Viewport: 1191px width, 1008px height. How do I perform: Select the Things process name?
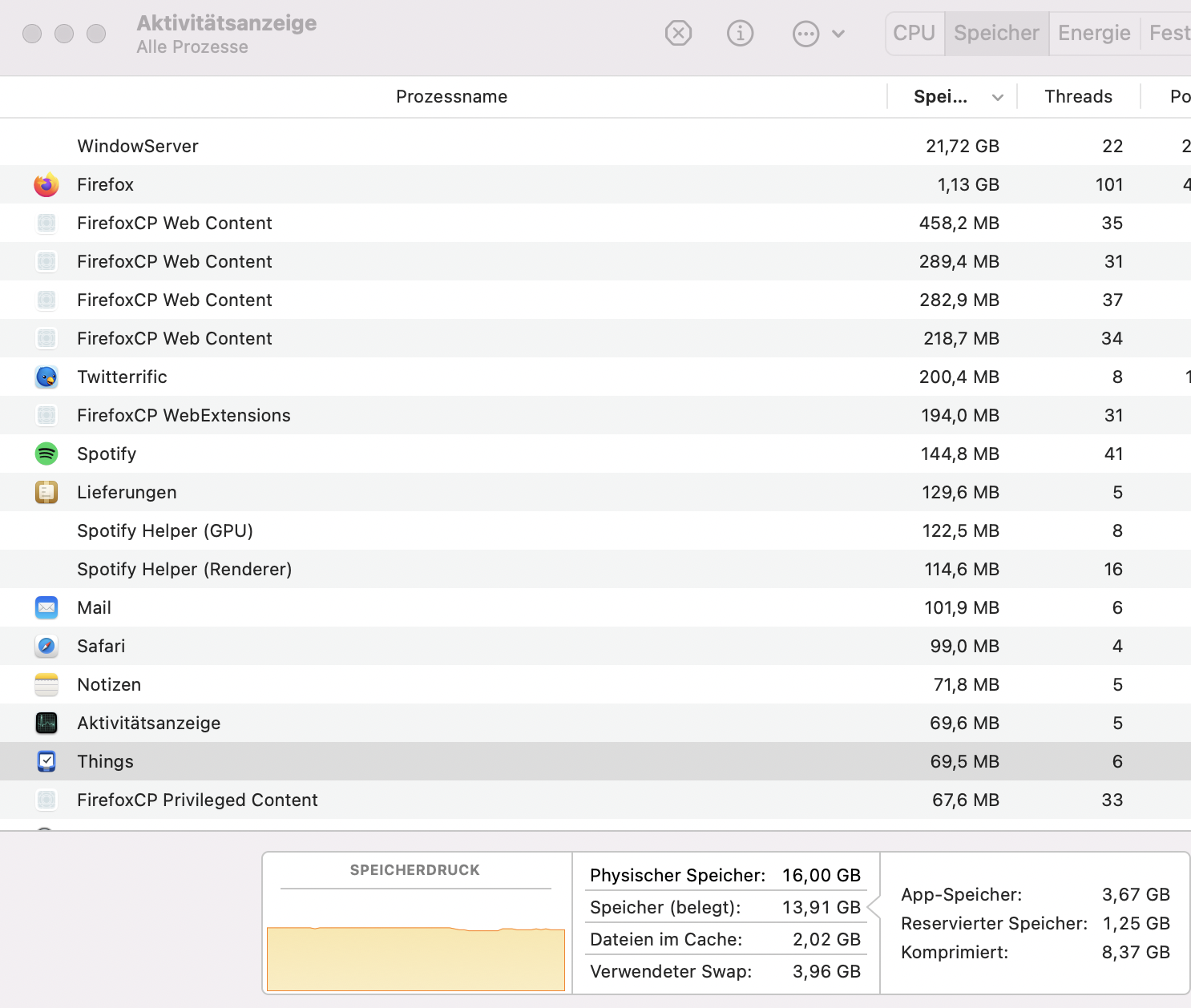tap(105, 761)
